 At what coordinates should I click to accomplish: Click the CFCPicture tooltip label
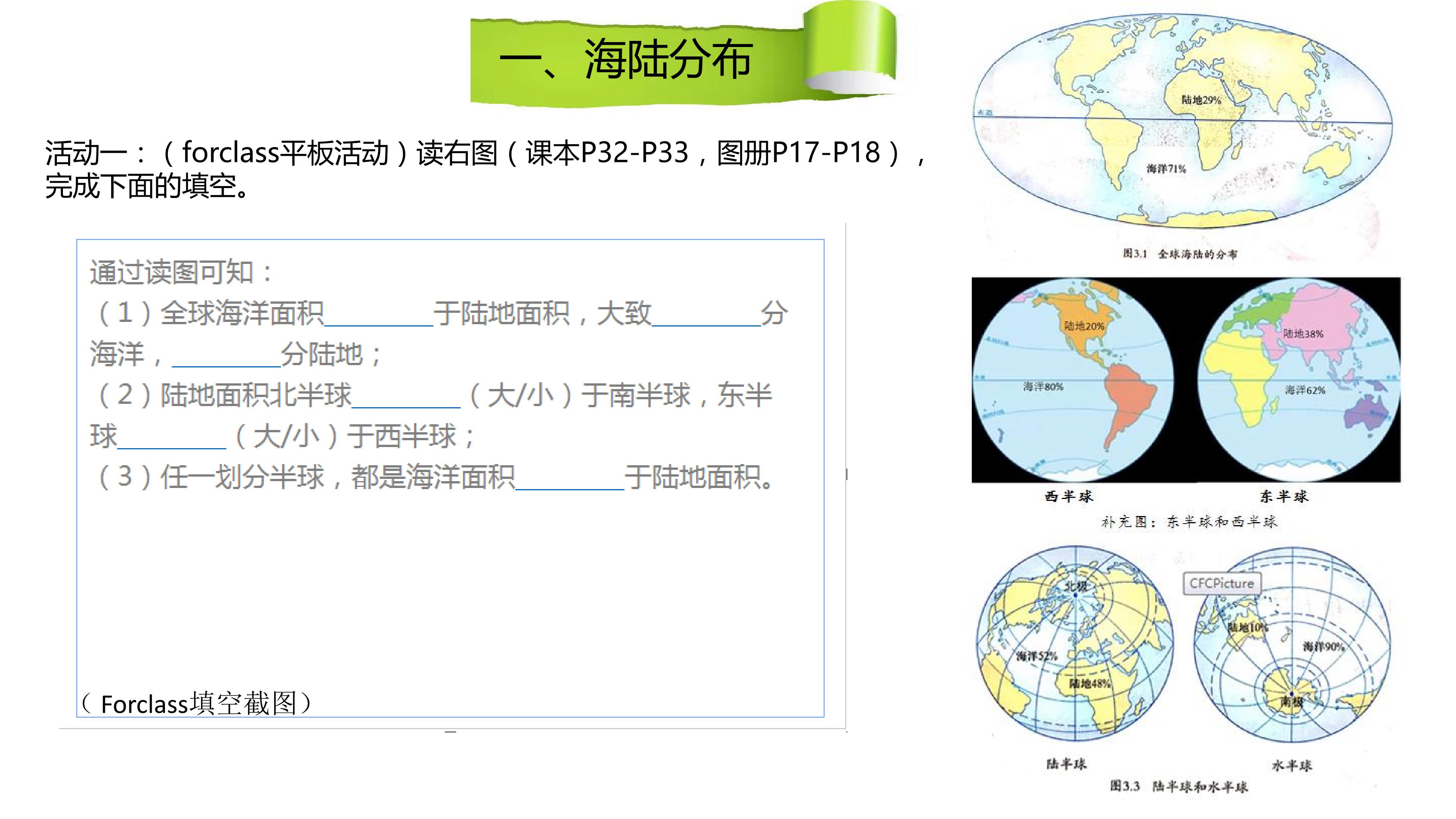1221,584
